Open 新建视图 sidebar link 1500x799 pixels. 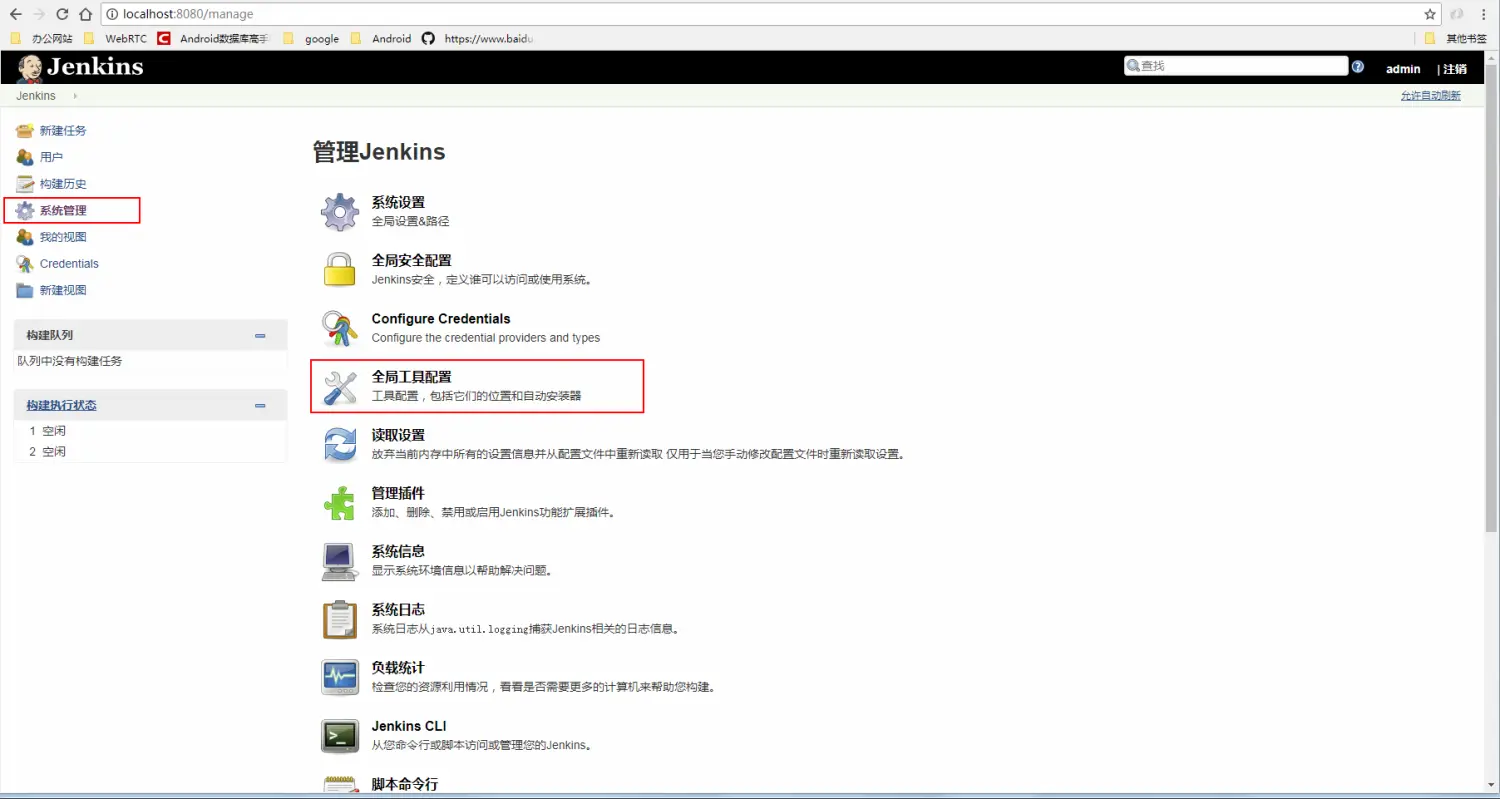point(63,290)
